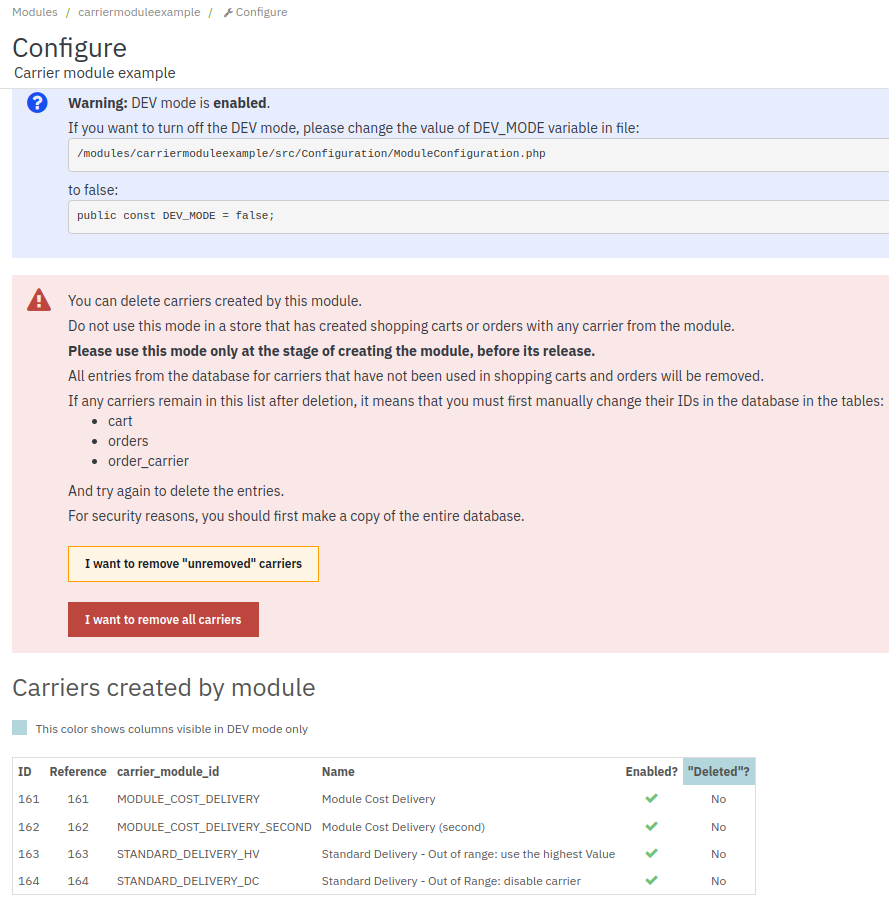Click the green enabled checkmark for carrier 161
The height and width of the screenshot is (899, 889).
point(651,798)
